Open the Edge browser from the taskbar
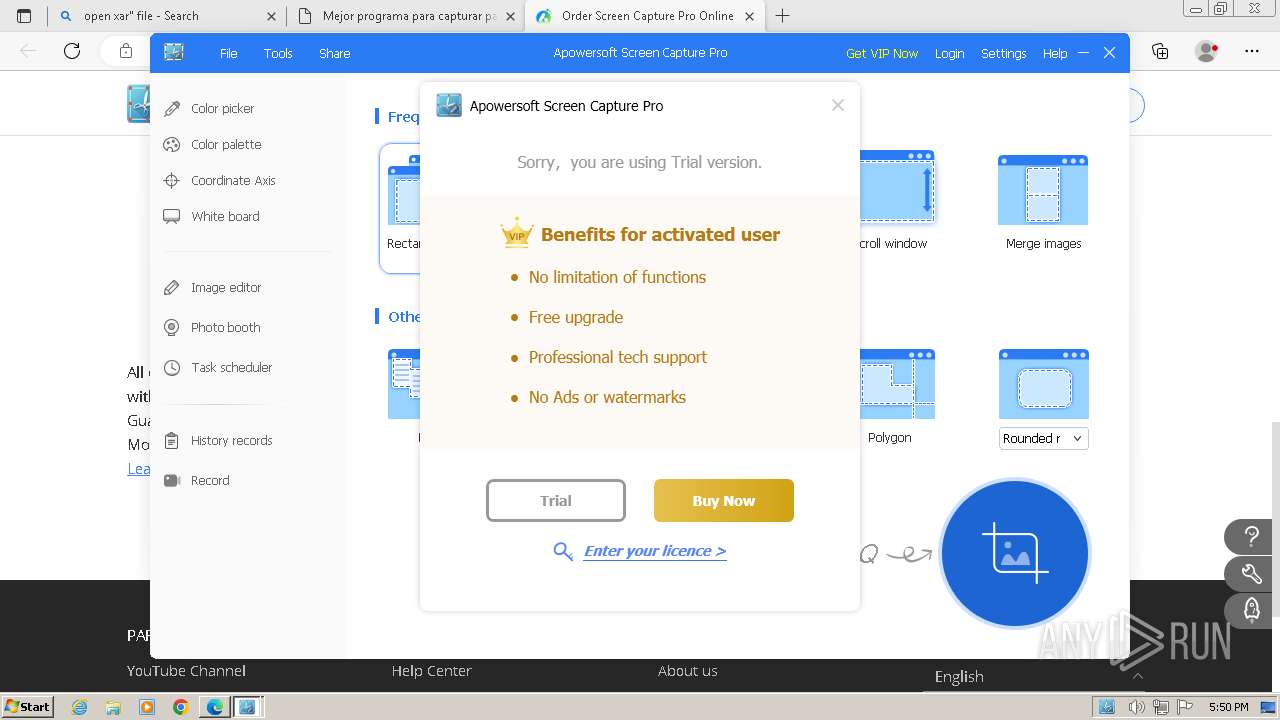This screenshot has height=720, width=1280. coord(214,707)
